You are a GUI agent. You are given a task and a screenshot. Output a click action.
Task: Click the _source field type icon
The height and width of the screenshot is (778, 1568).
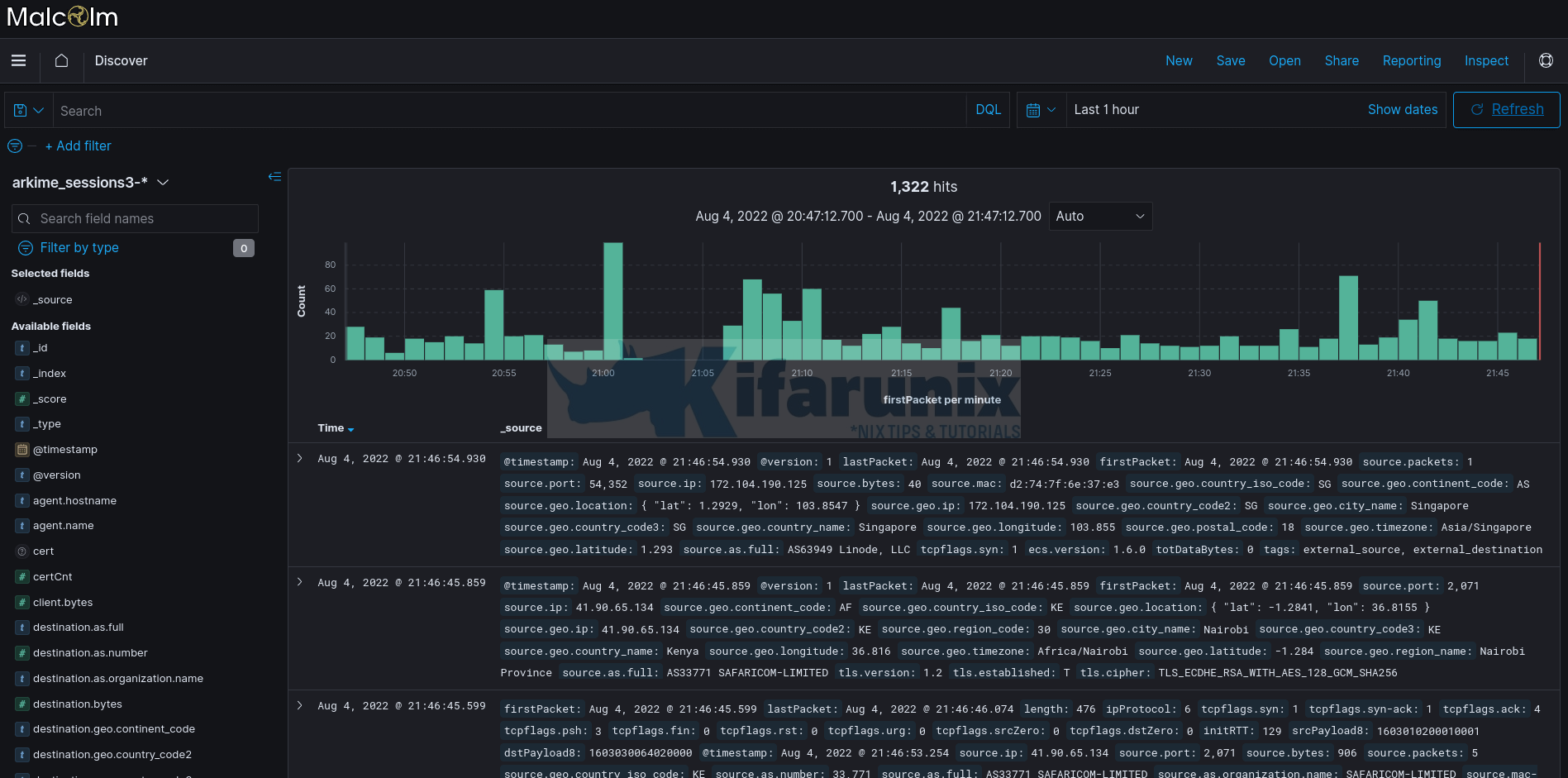[x=22, y=299]
